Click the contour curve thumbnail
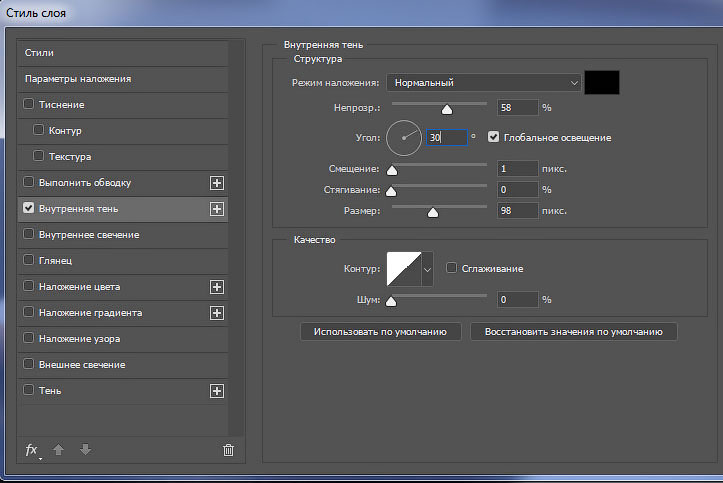 (404, 269)
